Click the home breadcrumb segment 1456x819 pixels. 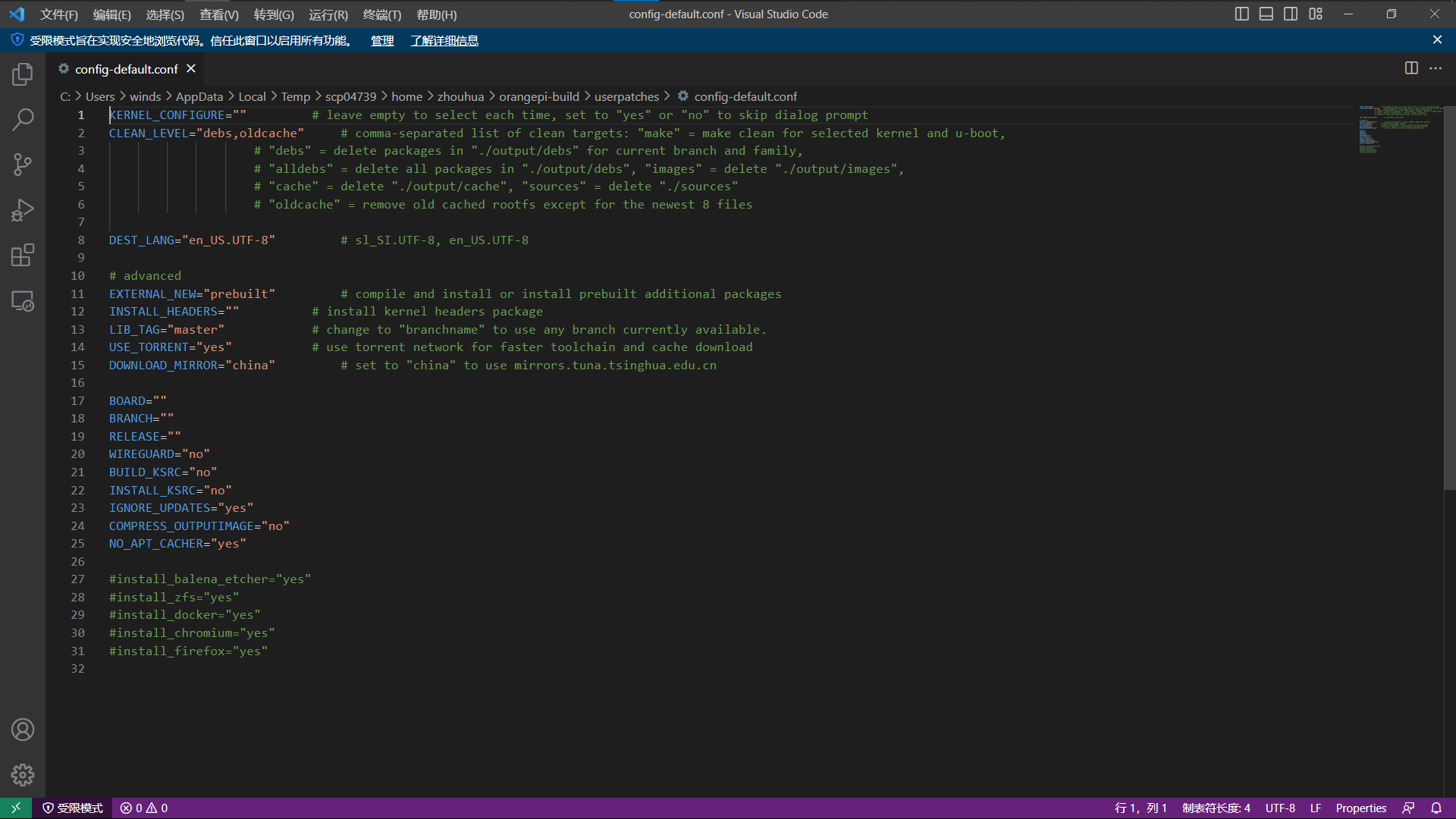(406, 96)
